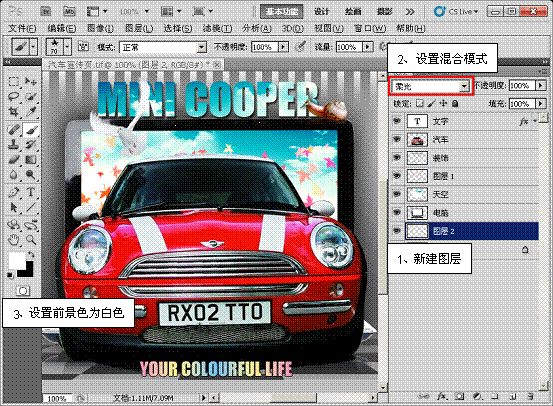This screenshot has height=406, width=553.
Task: Add layer style fx at panel bottom
Action: coord(442,396)
